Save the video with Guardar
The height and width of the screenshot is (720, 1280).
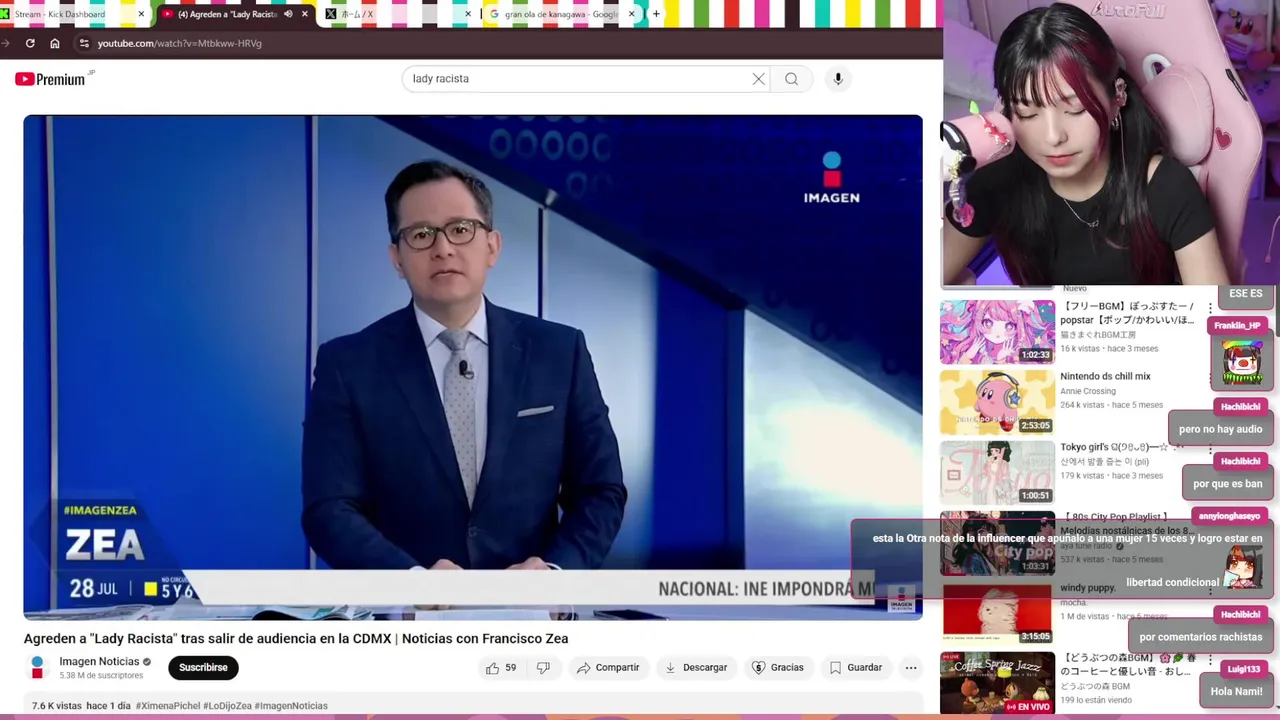click(x=856, y=667)
